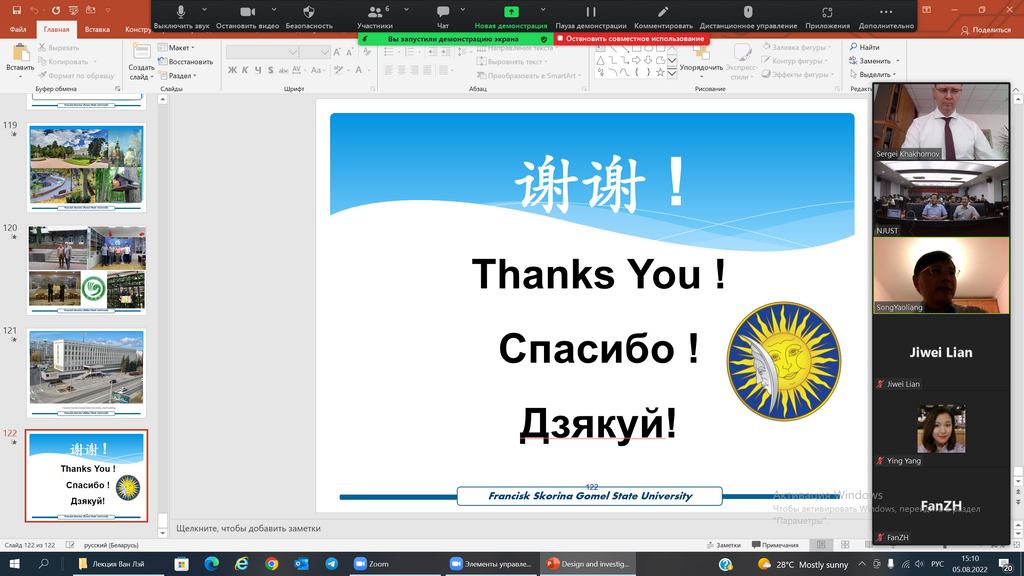The image size is (1024, 576).
Task: Toggle underline Ч formatting
Action: tap(258, 70)
